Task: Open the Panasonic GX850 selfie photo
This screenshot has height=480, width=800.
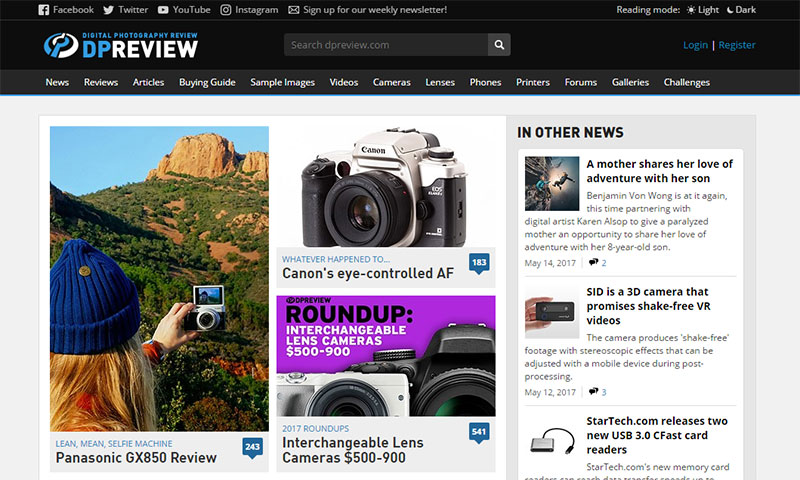Action: pyautogui.click(x=159, y=279)
